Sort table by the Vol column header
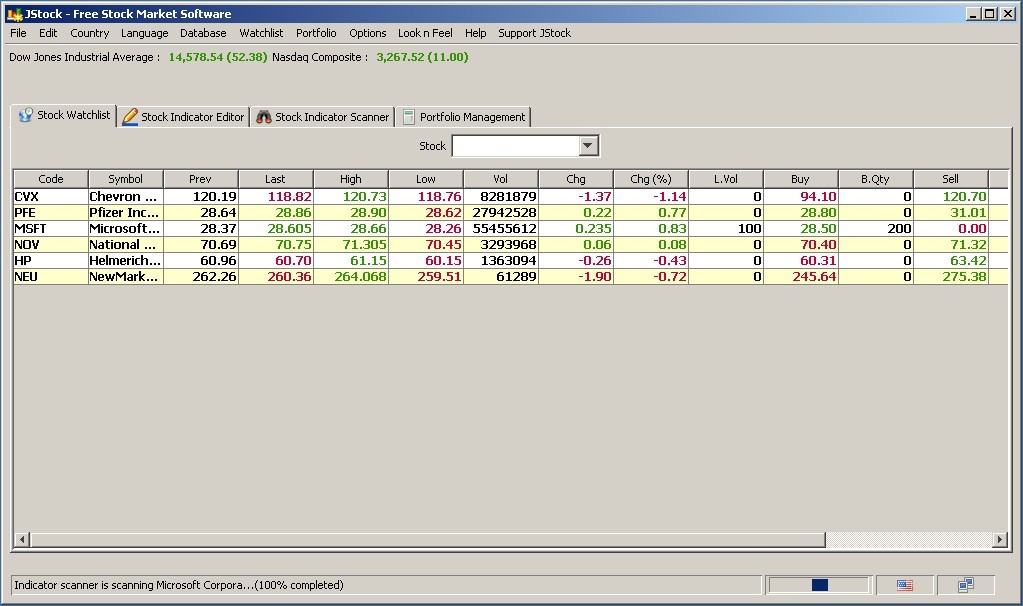 [500, 179]
